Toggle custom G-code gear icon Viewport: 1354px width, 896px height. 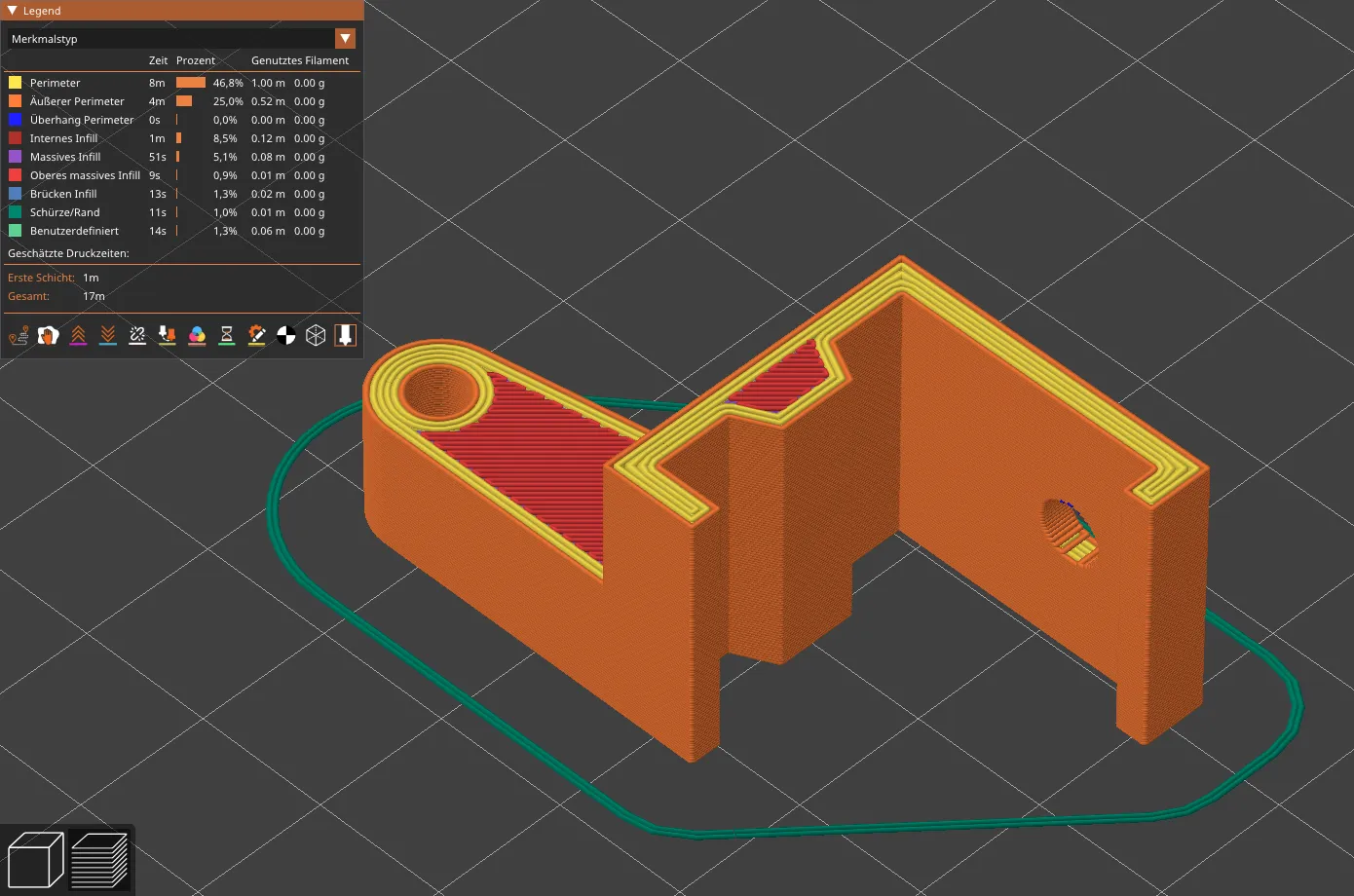(256, 336)
